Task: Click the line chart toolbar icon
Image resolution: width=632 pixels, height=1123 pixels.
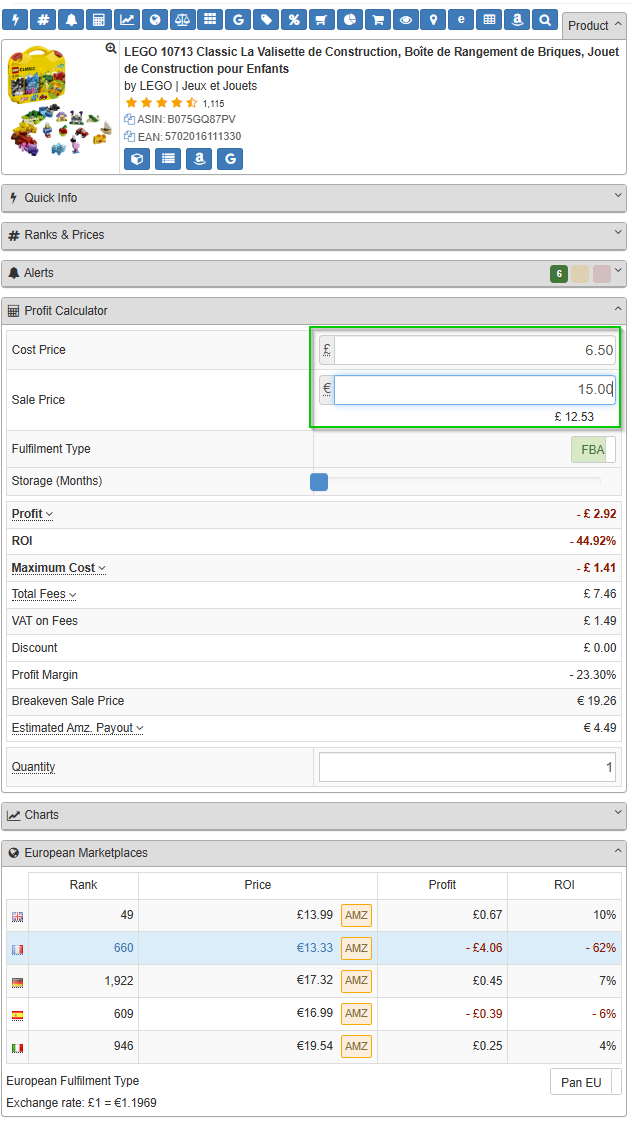Action: click(127, 19)
